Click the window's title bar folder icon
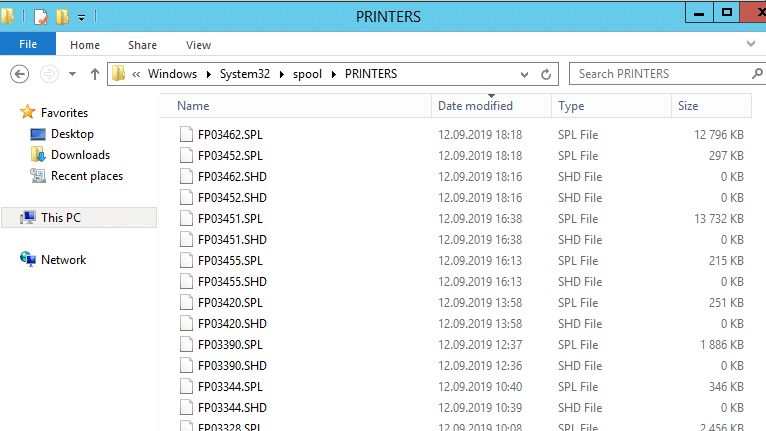 coord(7,16)
